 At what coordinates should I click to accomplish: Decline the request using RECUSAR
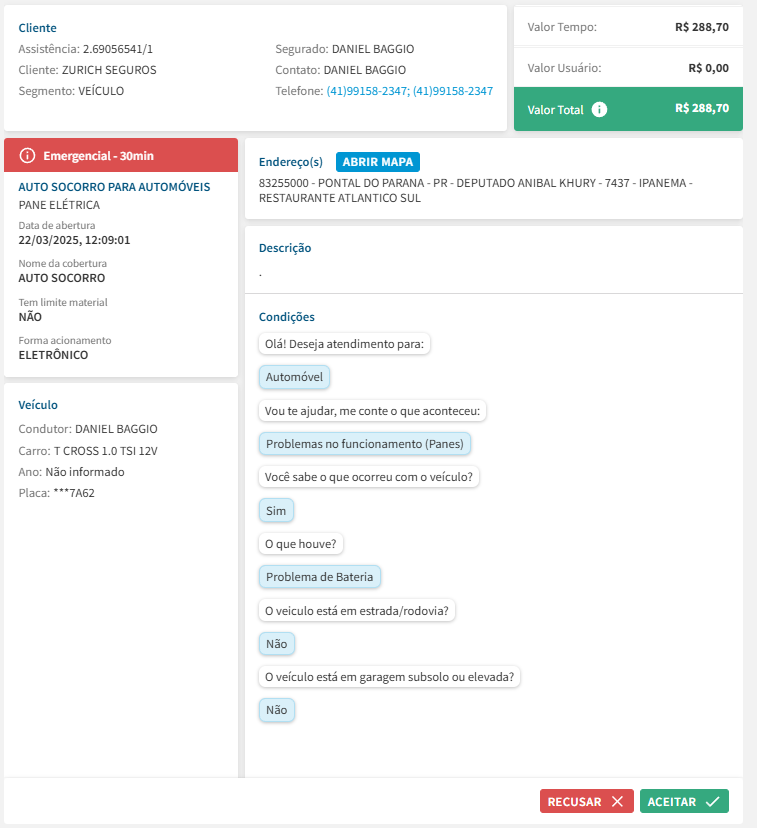pos(586,802)
